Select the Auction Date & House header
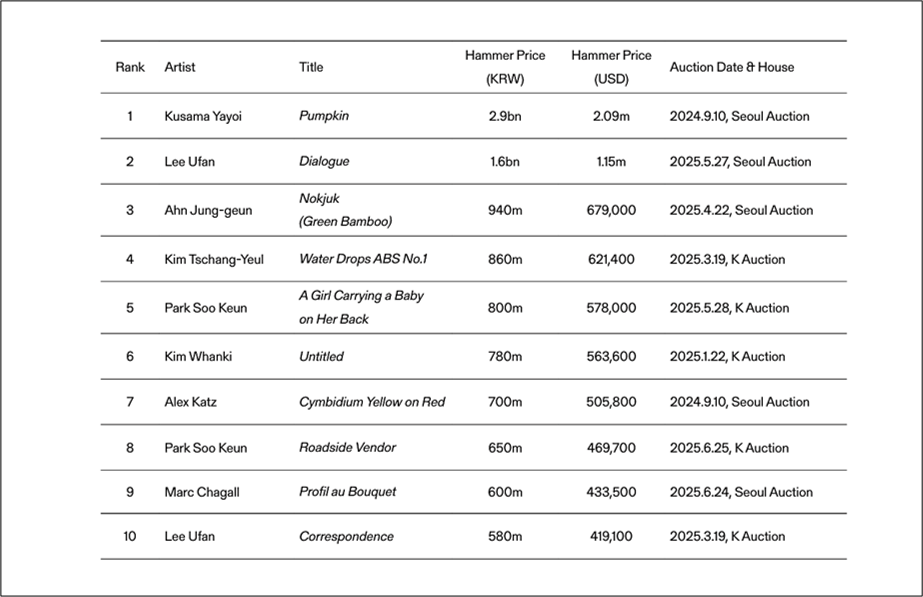Image resolution: width=923 pixels, height=597 pixels. pyautogui.click(x=732, y=68)
